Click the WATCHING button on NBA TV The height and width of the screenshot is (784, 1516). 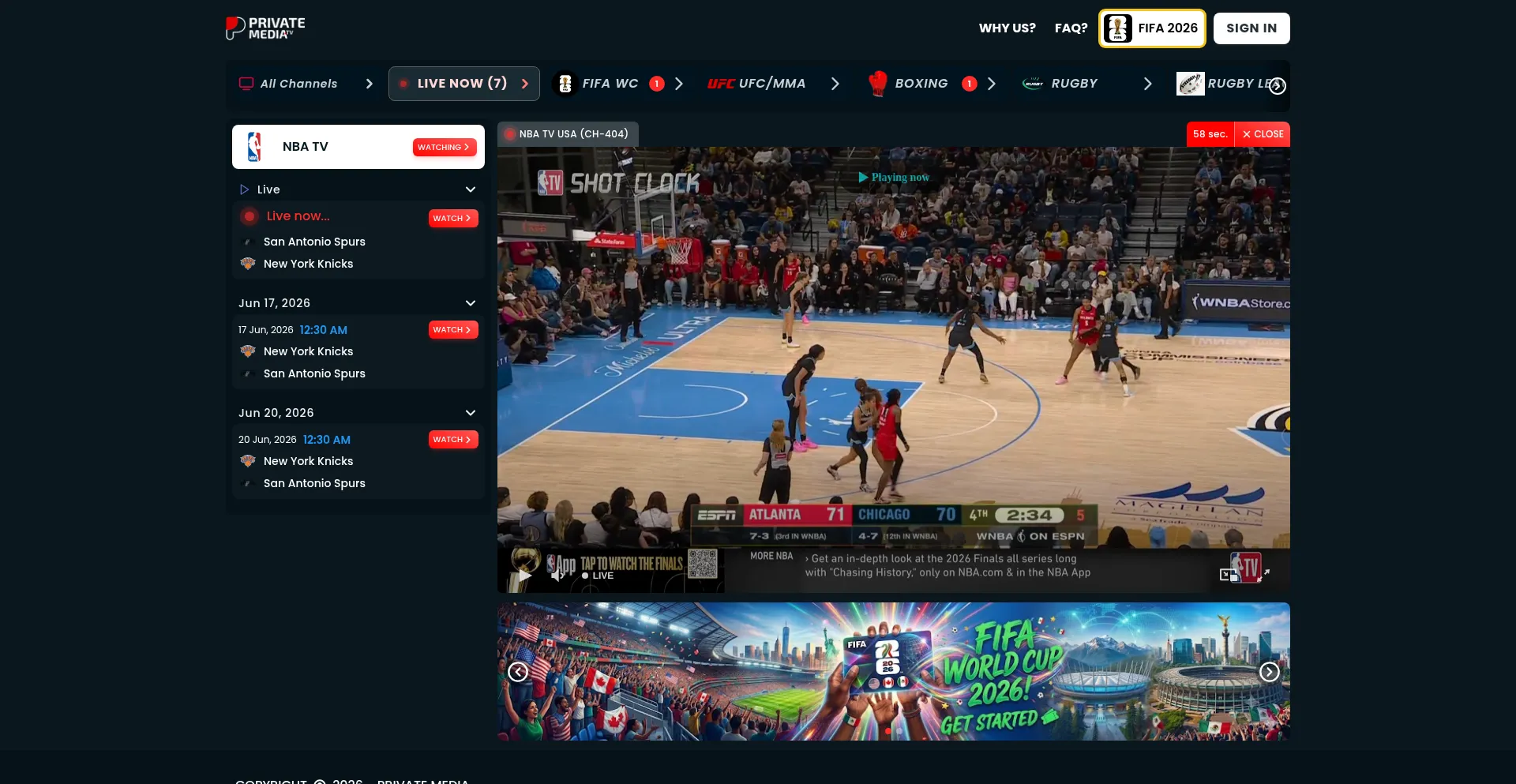445,148
